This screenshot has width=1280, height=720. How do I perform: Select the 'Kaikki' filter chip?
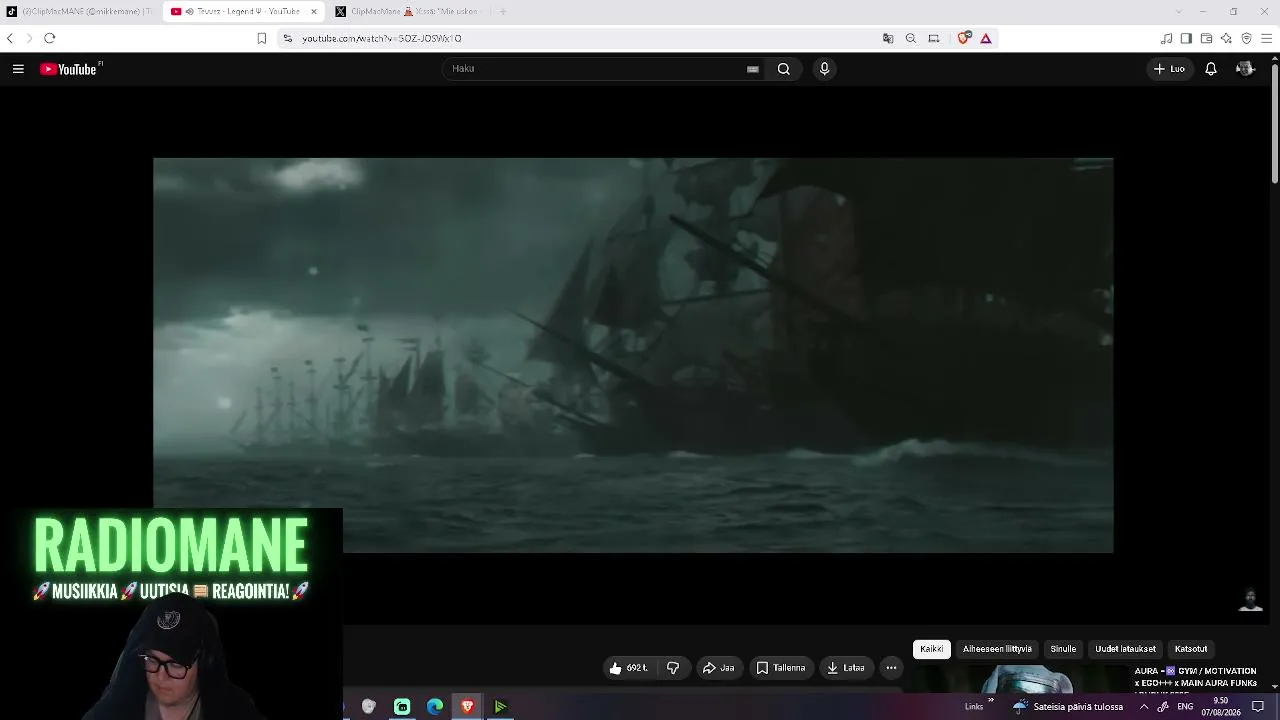pos(932,649)
